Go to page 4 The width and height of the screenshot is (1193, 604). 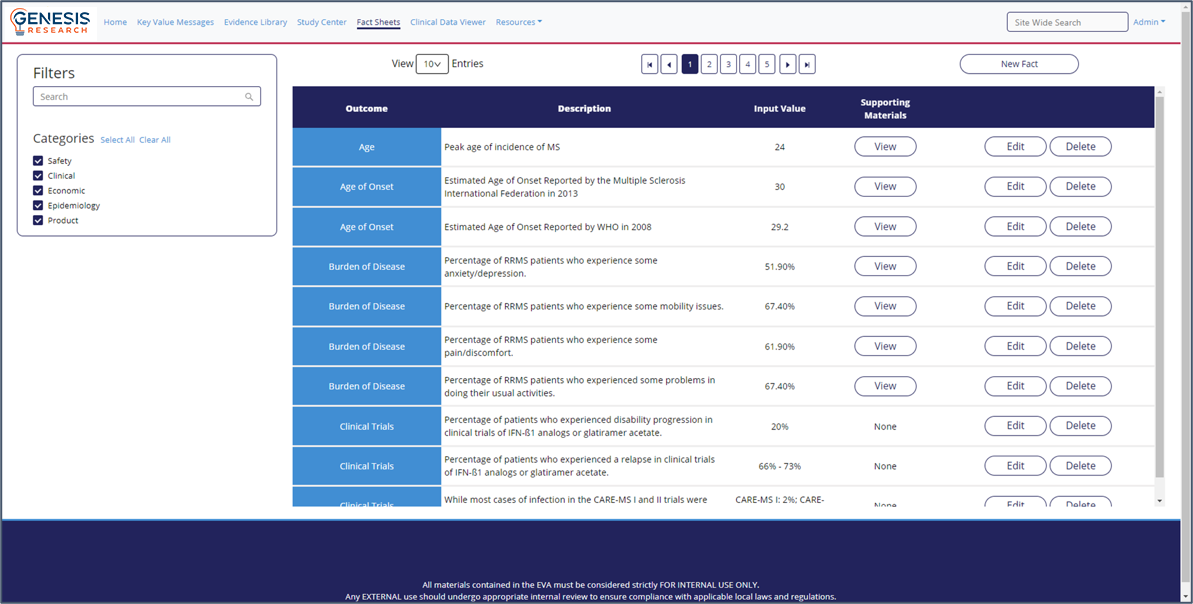748,65
